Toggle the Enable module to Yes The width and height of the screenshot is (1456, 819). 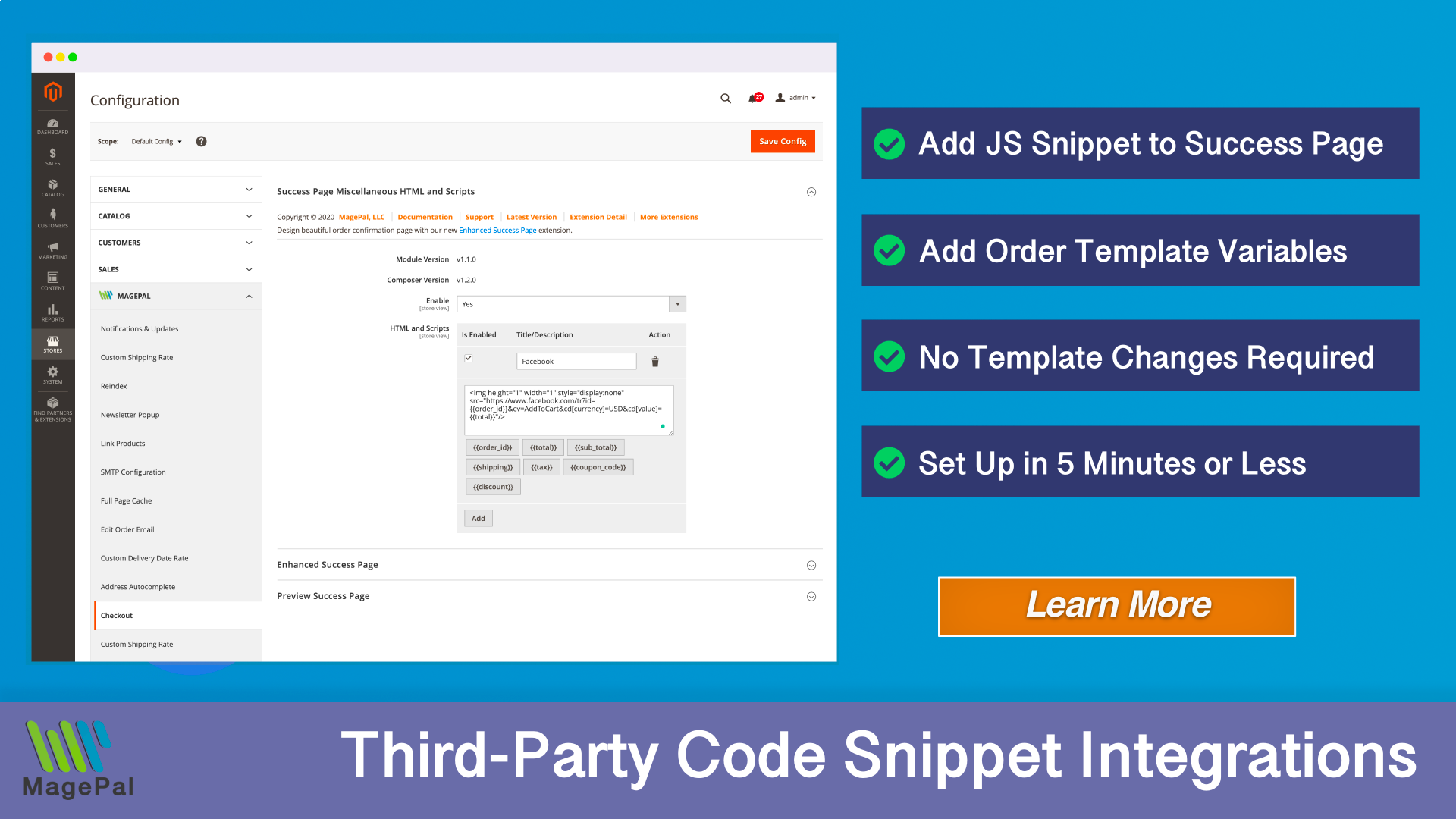pyautogui.click(x=570, y=303)
